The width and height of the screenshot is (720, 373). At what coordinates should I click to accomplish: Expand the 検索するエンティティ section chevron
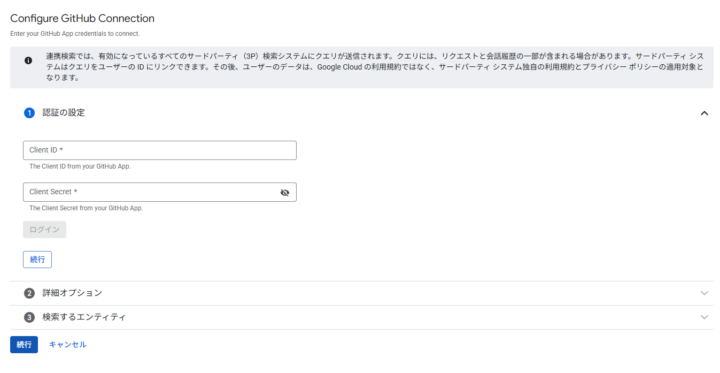(x=704, y=317)
